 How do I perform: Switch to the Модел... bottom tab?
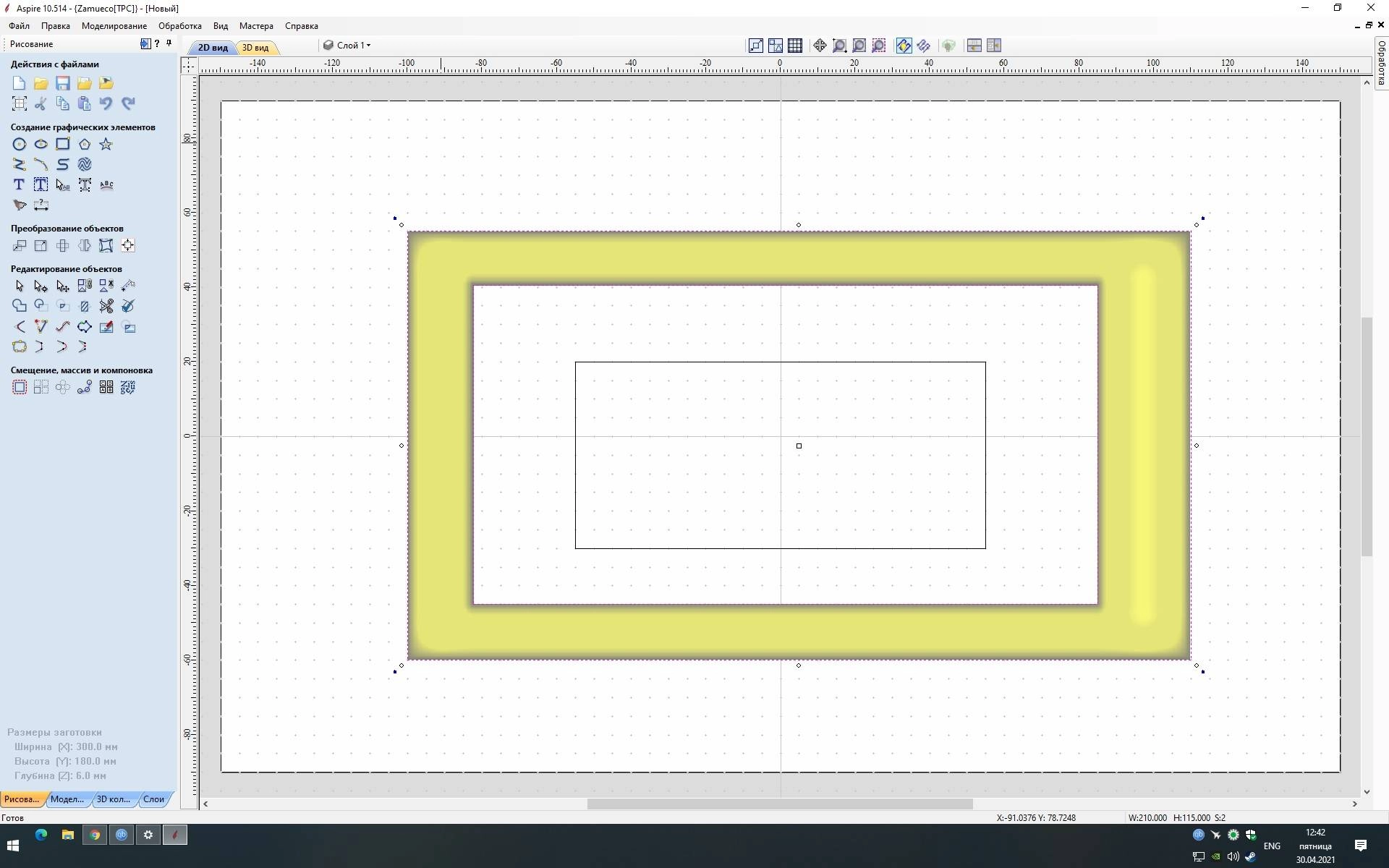click(x=67, y=799)
